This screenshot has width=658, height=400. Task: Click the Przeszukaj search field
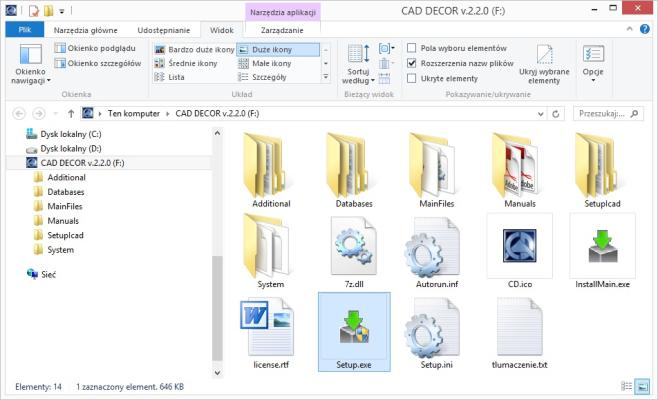(608, 114)
